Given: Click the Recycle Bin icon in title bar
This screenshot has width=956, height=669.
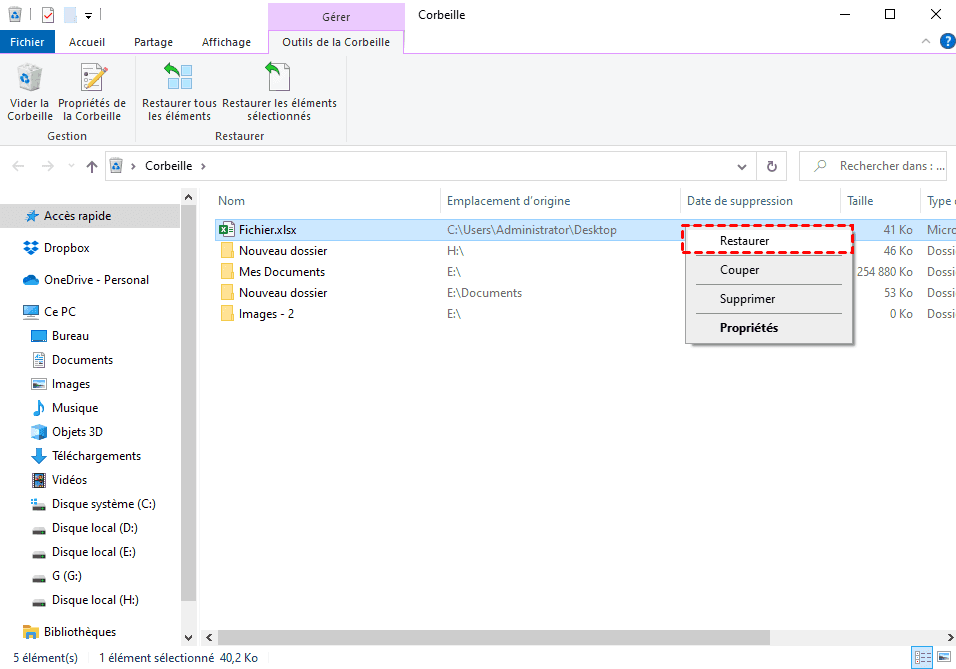Looking at the screenshot, I should 15,15.
